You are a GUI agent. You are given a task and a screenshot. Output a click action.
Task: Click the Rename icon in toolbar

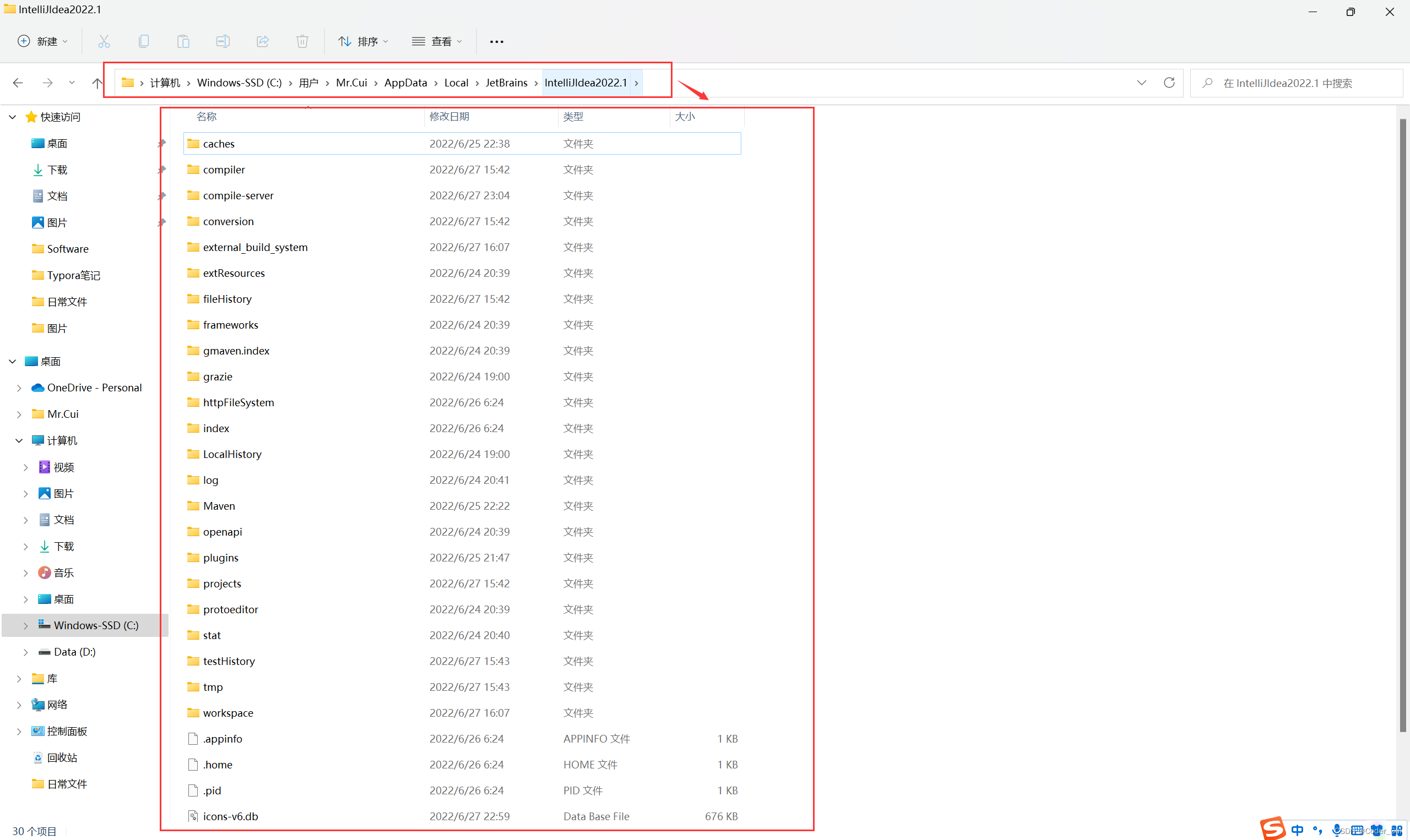click(223, 41)
